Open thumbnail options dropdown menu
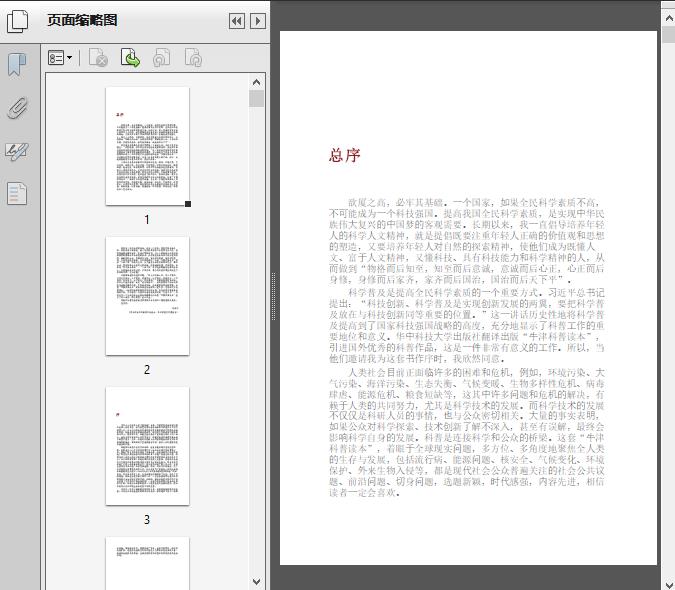This screenshot has width=675, height=590. (61, 59)
